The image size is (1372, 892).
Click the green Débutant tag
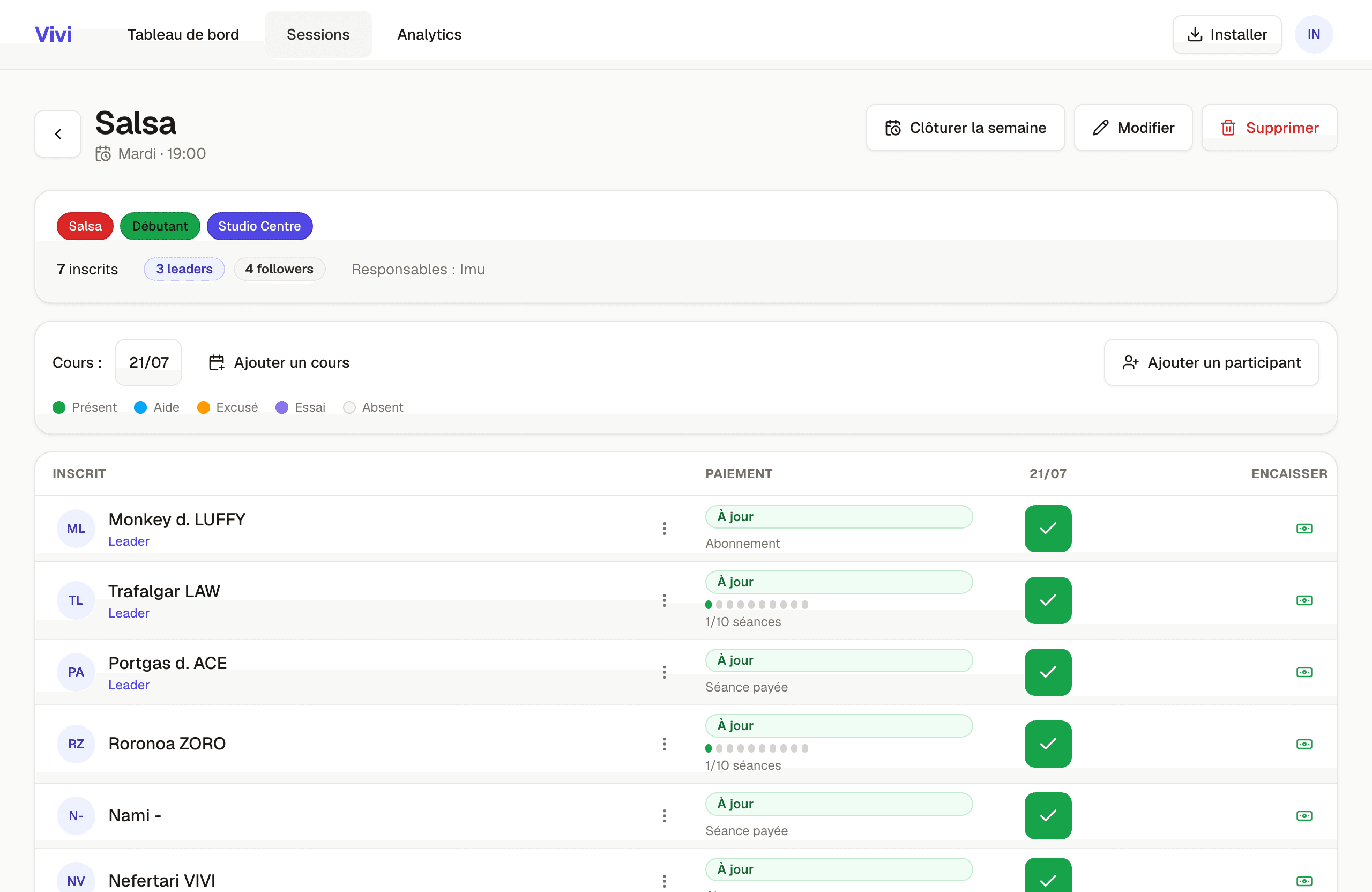160,226
